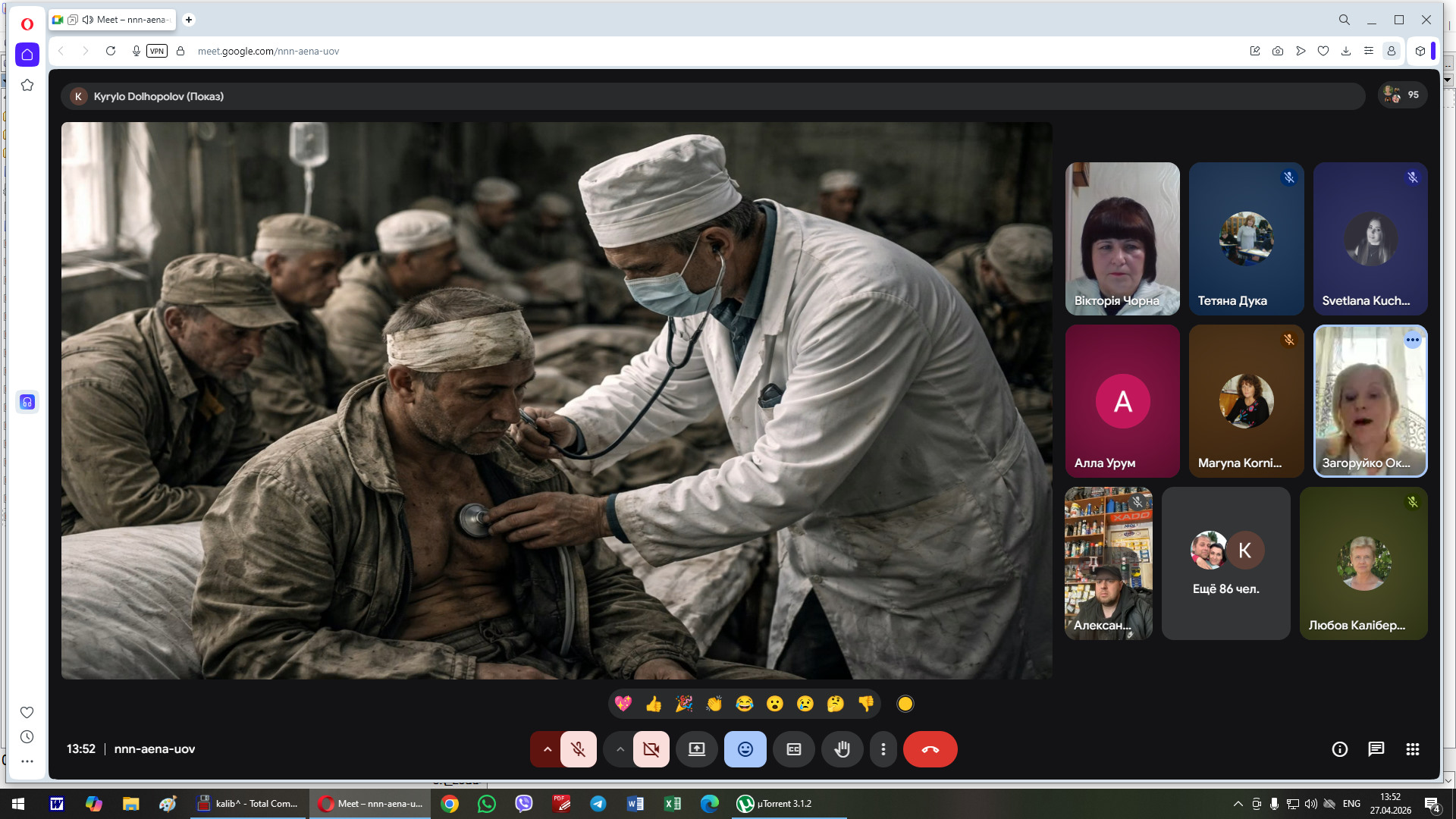The image size is (1456, 819).
Task: Raise hand in the meeting
Action: coord(842,749)
